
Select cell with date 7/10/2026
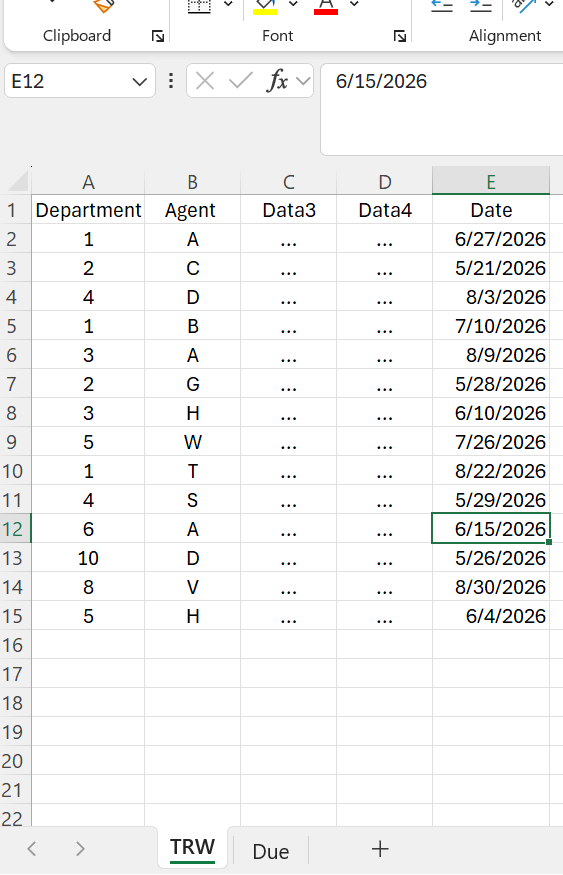pos(491,326)
